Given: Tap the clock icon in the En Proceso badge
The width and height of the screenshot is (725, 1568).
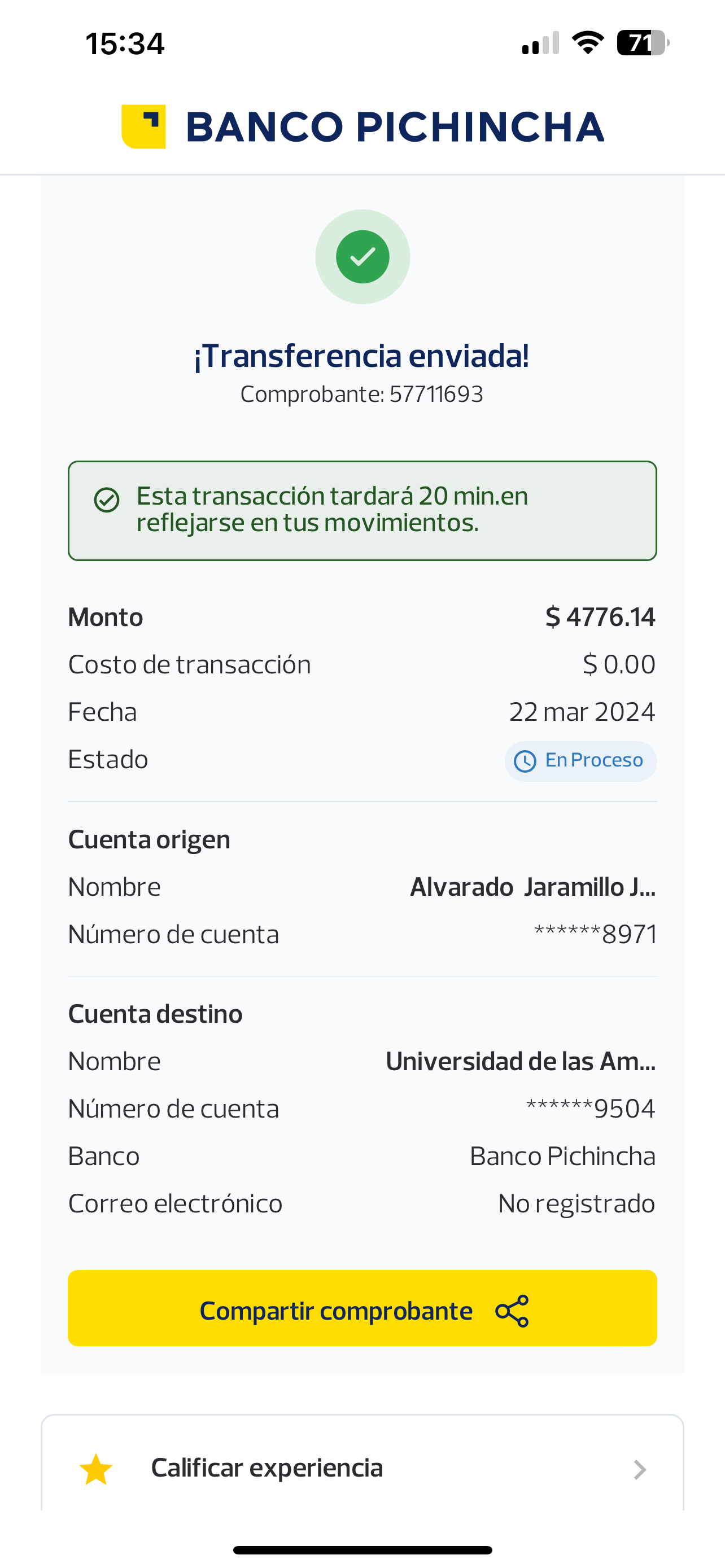Looking at the screenshot, I should 525,761.
